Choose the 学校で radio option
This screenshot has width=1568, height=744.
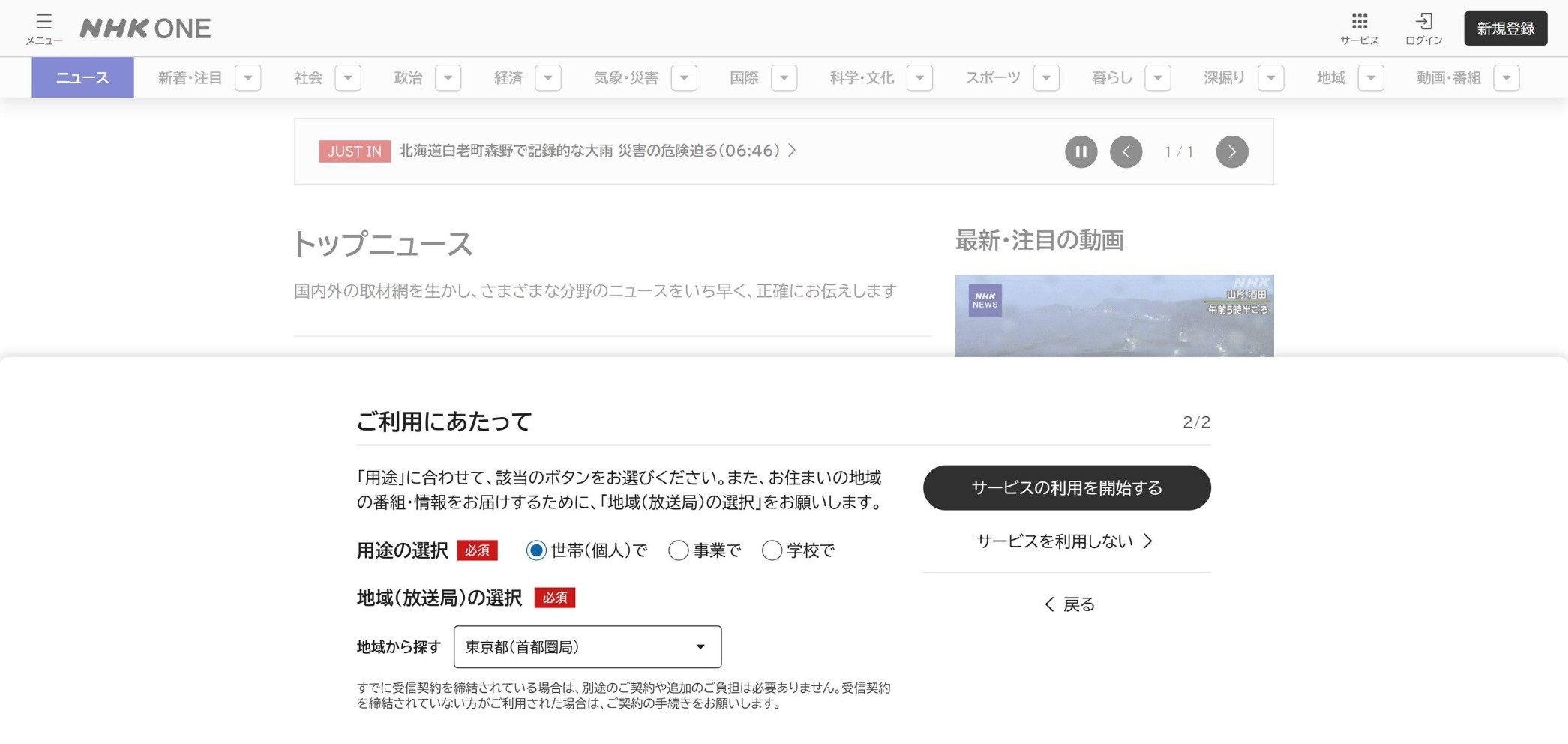(x=772, y=550)
